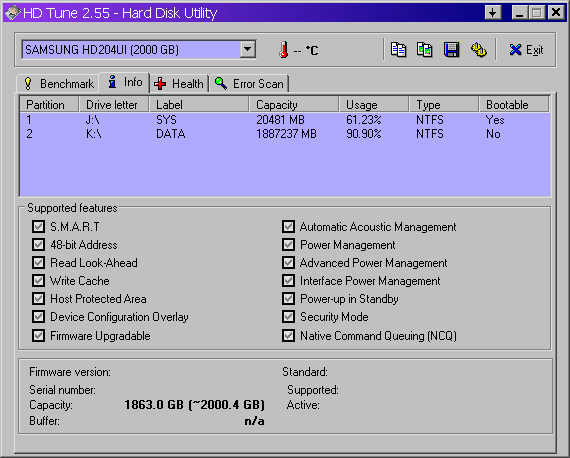Click the Exit button
Screen dimensions: 570x458
click(x=526, y=50)
